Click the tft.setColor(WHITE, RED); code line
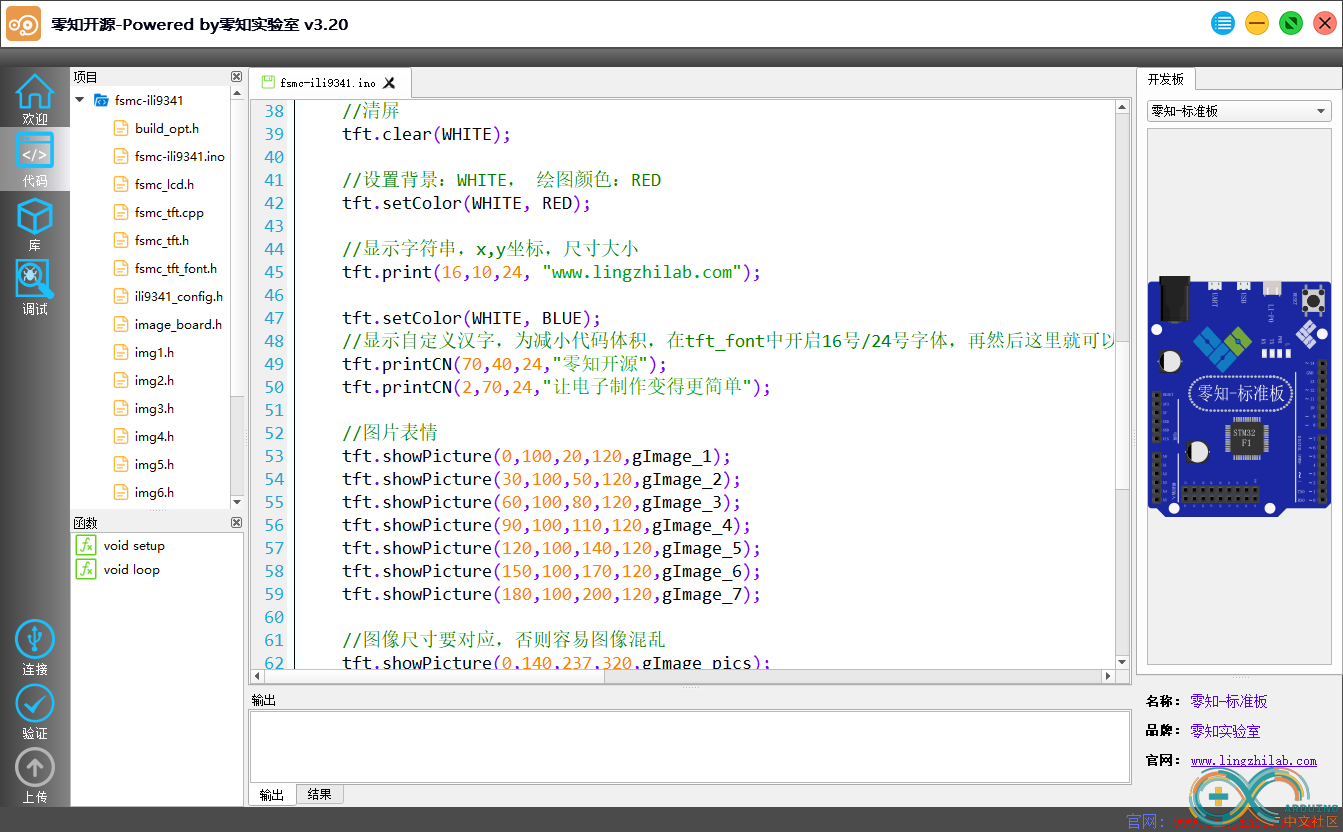 [x=467, y=203]
